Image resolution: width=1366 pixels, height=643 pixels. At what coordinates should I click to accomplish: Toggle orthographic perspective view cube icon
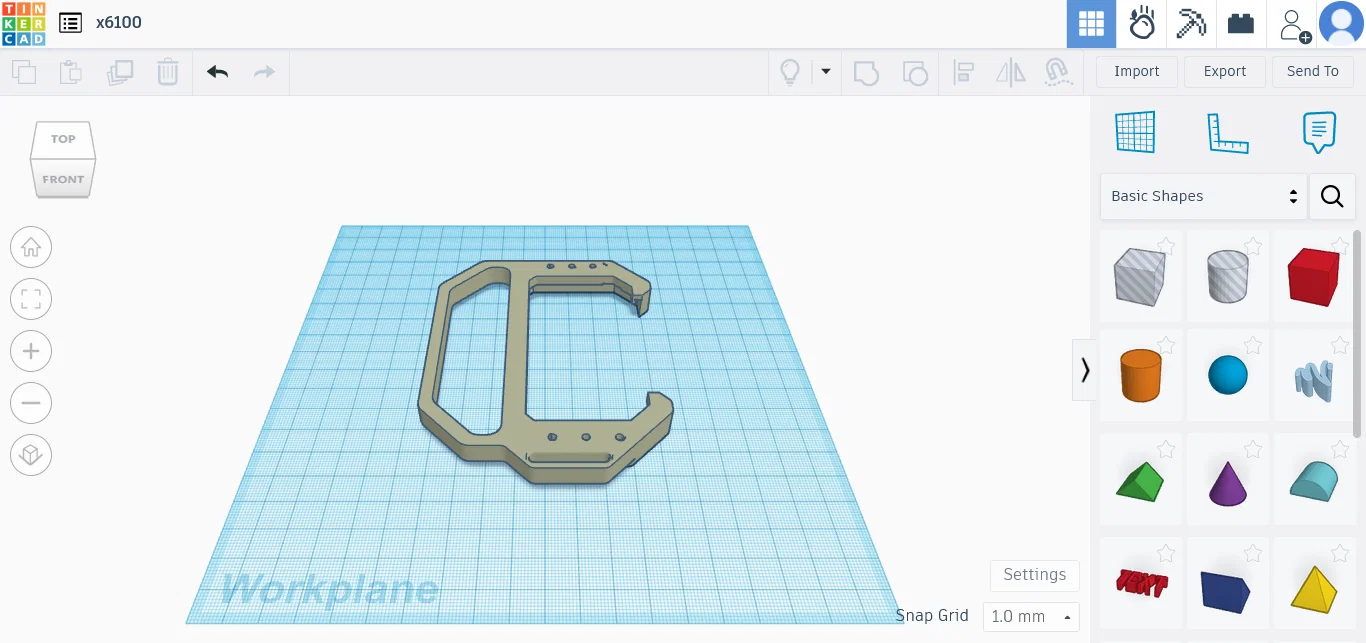tap(31, 456)
